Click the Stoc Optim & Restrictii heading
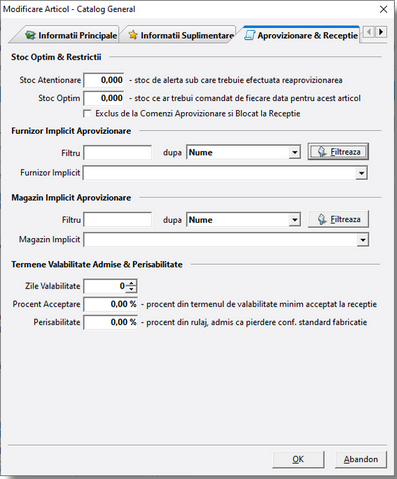 pyautogui.click(x=56, y=57)
